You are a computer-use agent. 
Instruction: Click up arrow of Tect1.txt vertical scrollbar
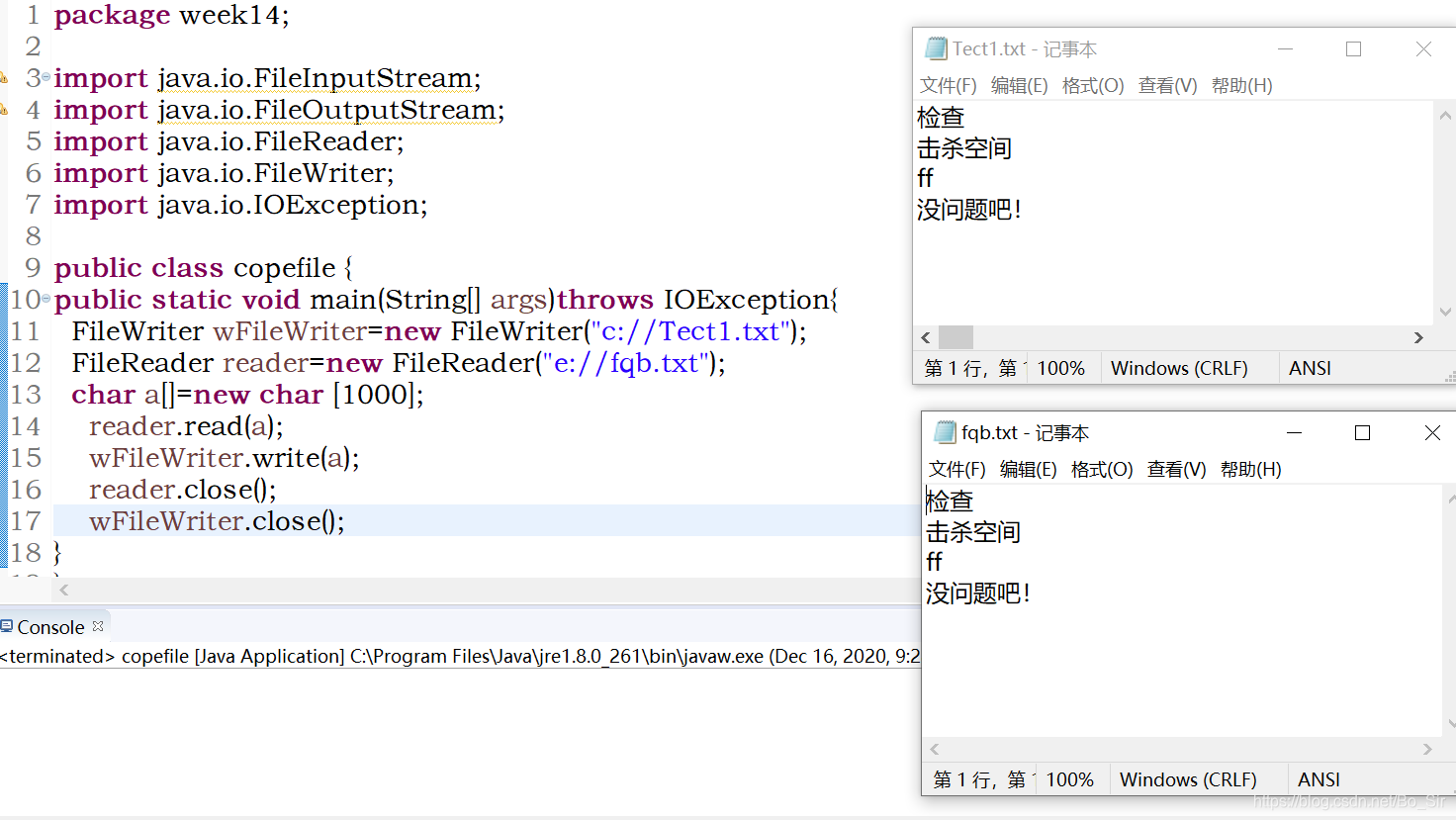pyautogui.click(x=1444, y=115)
